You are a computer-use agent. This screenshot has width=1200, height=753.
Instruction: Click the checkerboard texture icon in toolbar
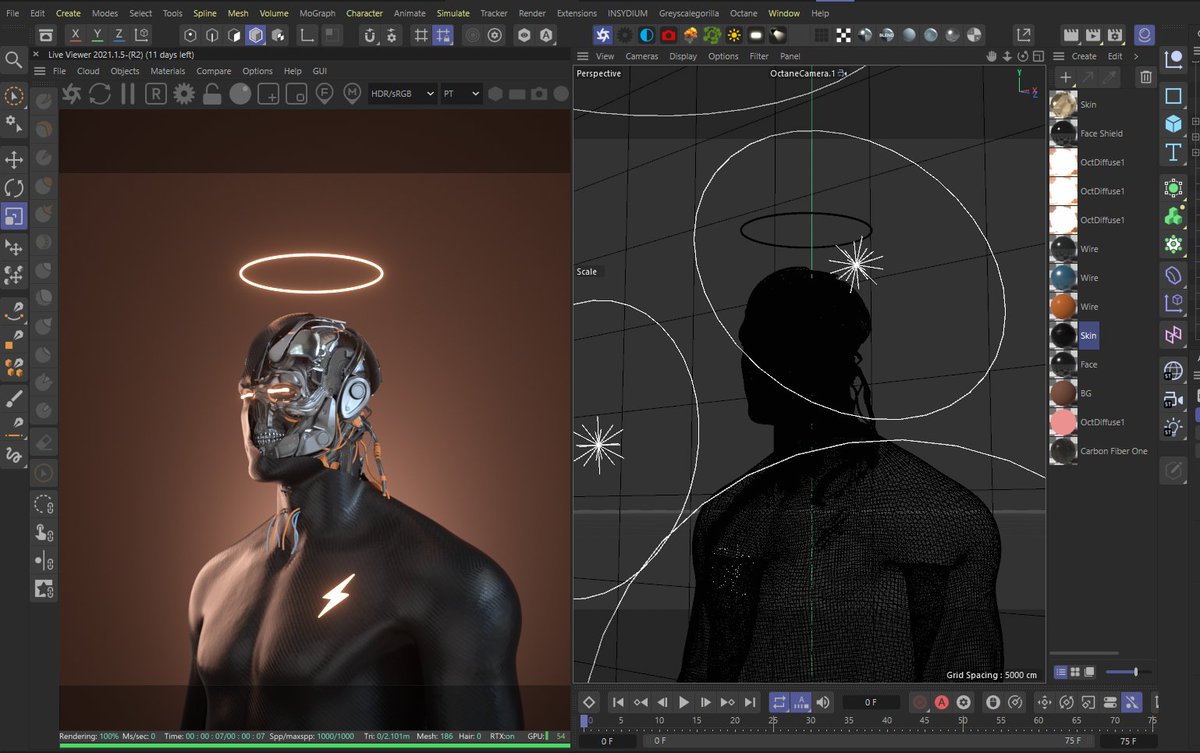click(x=844, y=35)
